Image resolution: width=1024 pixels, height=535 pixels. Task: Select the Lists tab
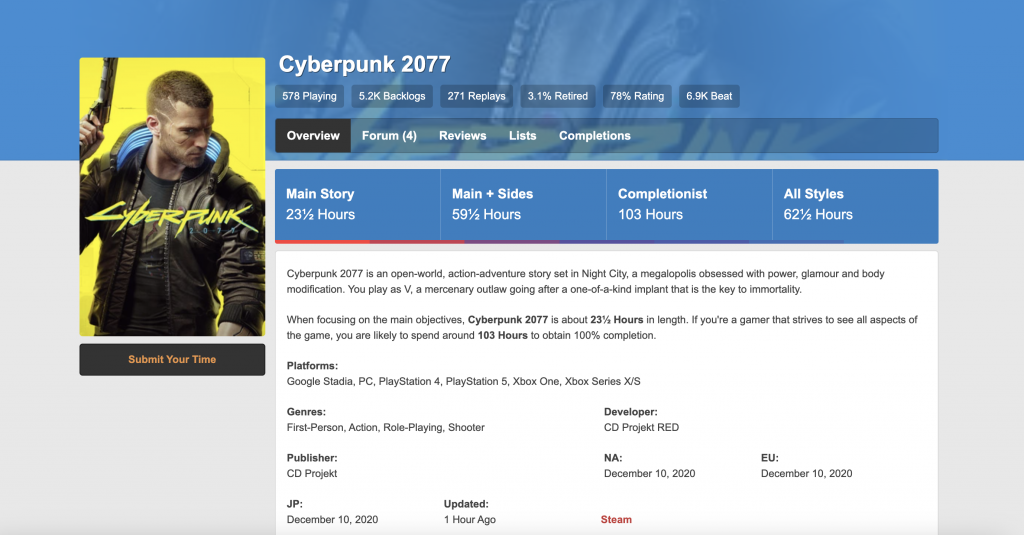(522, 136)
